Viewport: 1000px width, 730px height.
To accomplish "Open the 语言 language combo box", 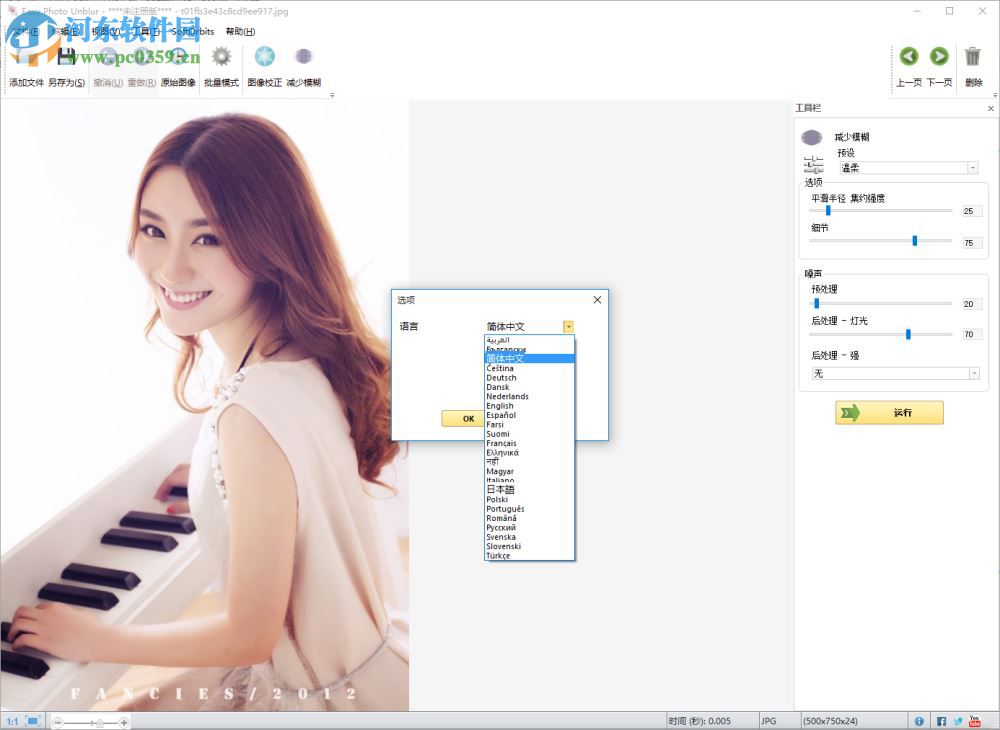I will pos(567,326).
